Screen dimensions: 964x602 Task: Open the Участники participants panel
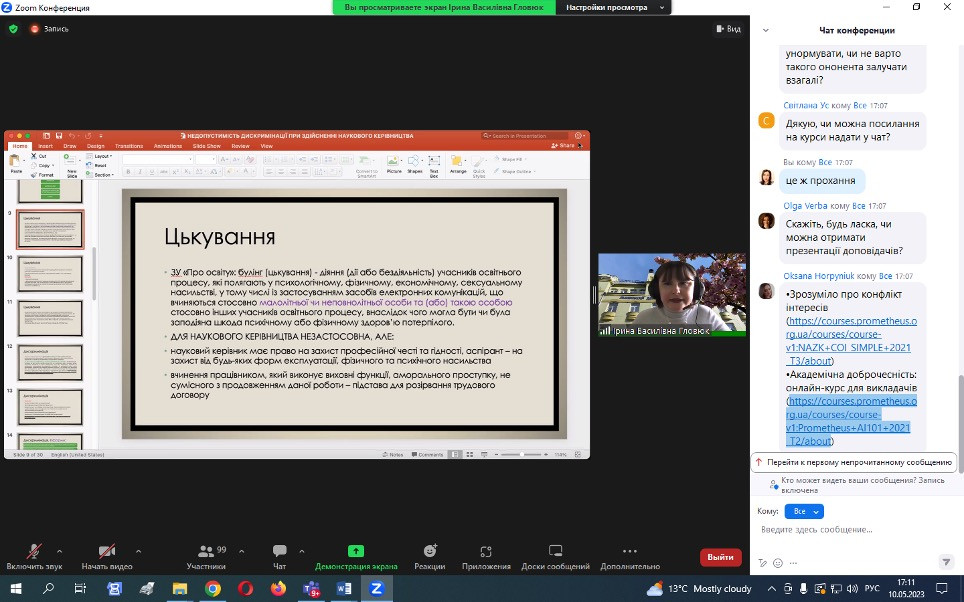[x=205, y=551]
